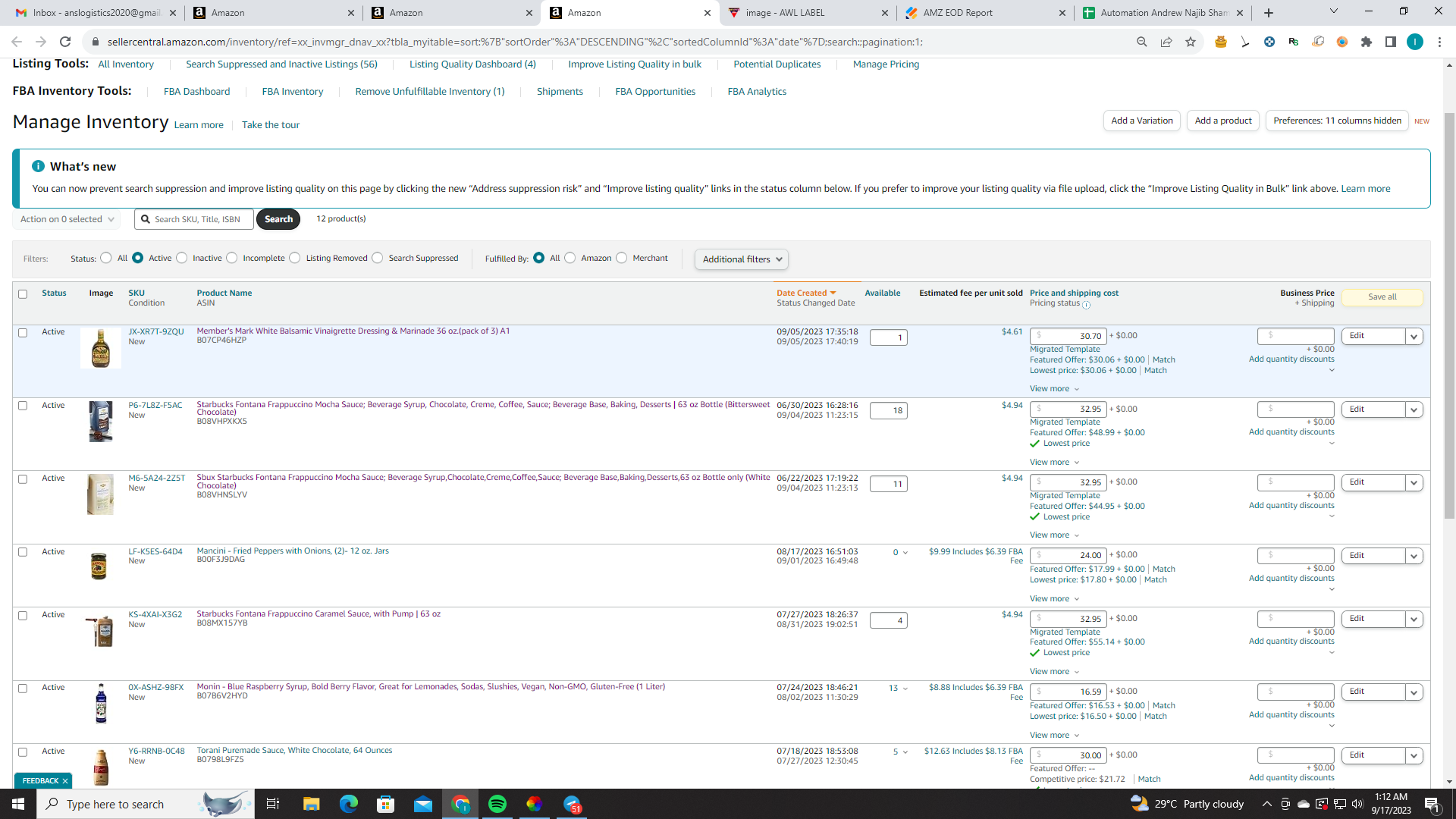Click Add a Variation
The height and width of the screenshot is (819, 1456).
click(1142, 121)
